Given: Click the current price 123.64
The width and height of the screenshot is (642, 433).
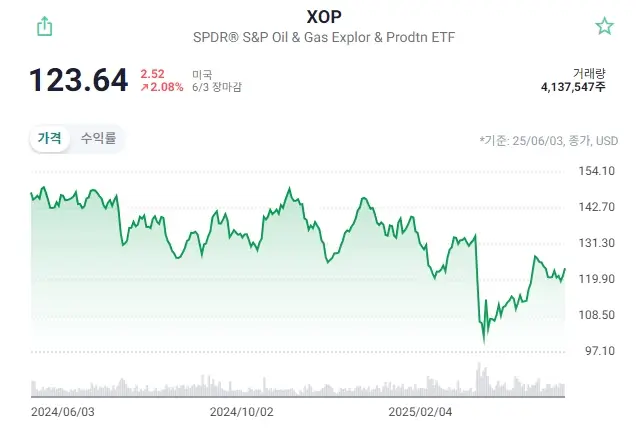Looking at the screenshot, I should pyautogui.click(x=79, y=80).
